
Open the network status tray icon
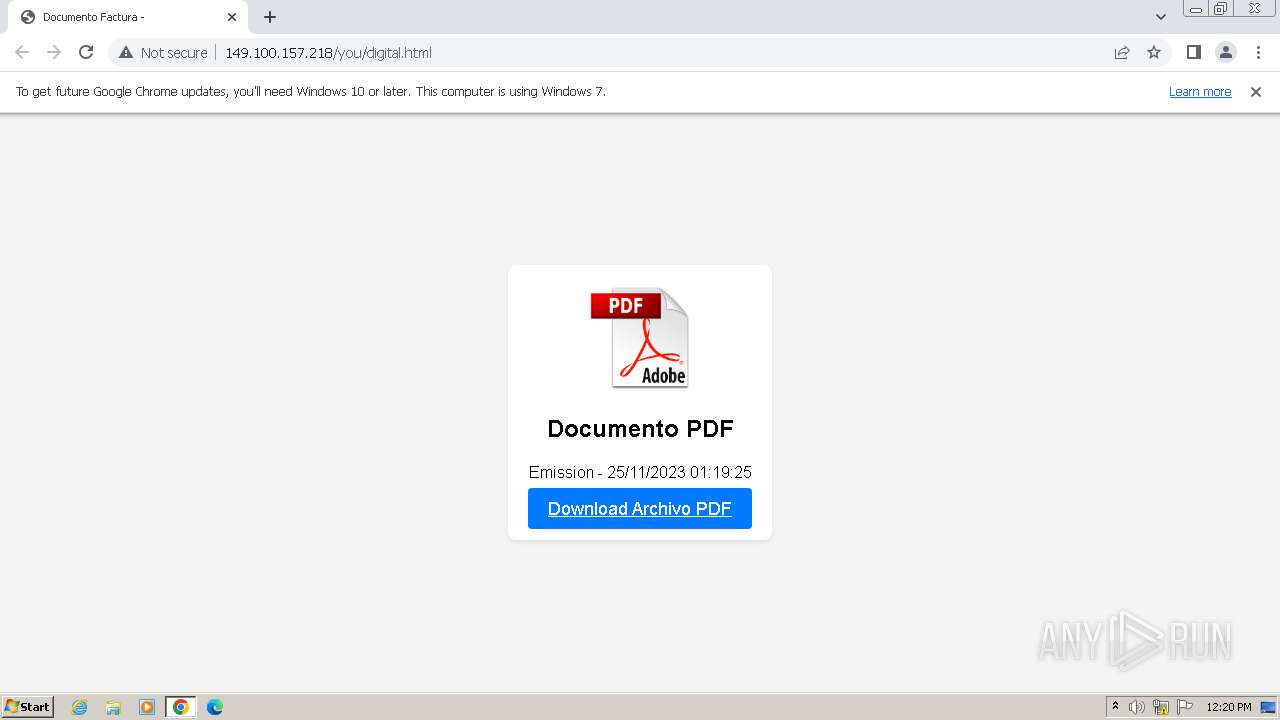(1161, 707)
